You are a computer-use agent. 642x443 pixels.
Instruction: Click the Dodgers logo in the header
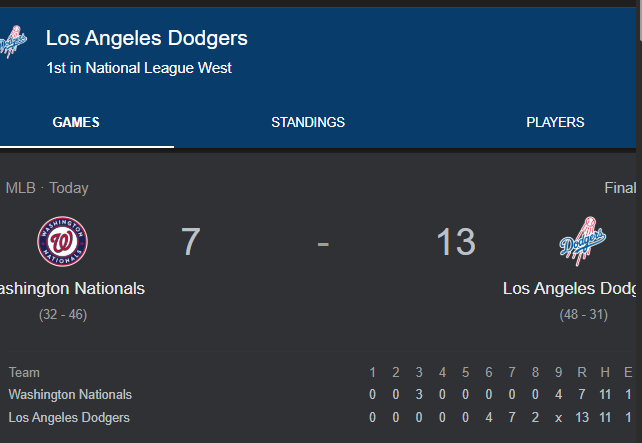click(13, 42)
